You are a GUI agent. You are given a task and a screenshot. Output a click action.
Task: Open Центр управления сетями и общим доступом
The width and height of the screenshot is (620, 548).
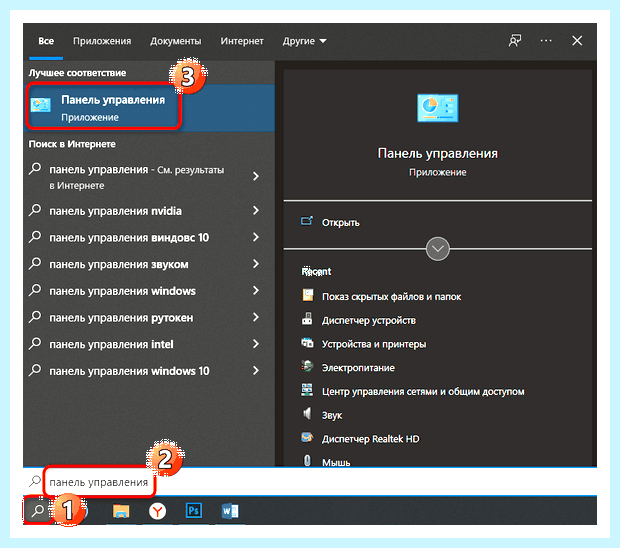(423, 391)
